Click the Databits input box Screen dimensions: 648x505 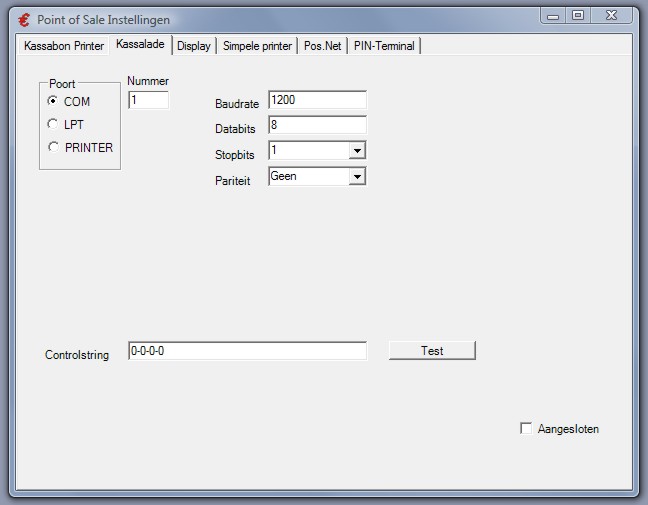(x=317, y=126)
